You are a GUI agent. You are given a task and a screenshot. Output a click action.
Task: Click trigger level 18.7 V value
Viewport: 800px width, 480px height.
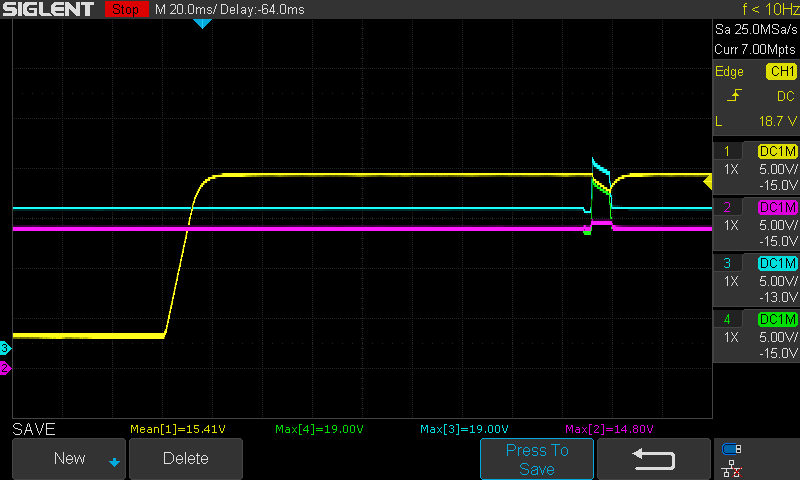pos(778,121)
